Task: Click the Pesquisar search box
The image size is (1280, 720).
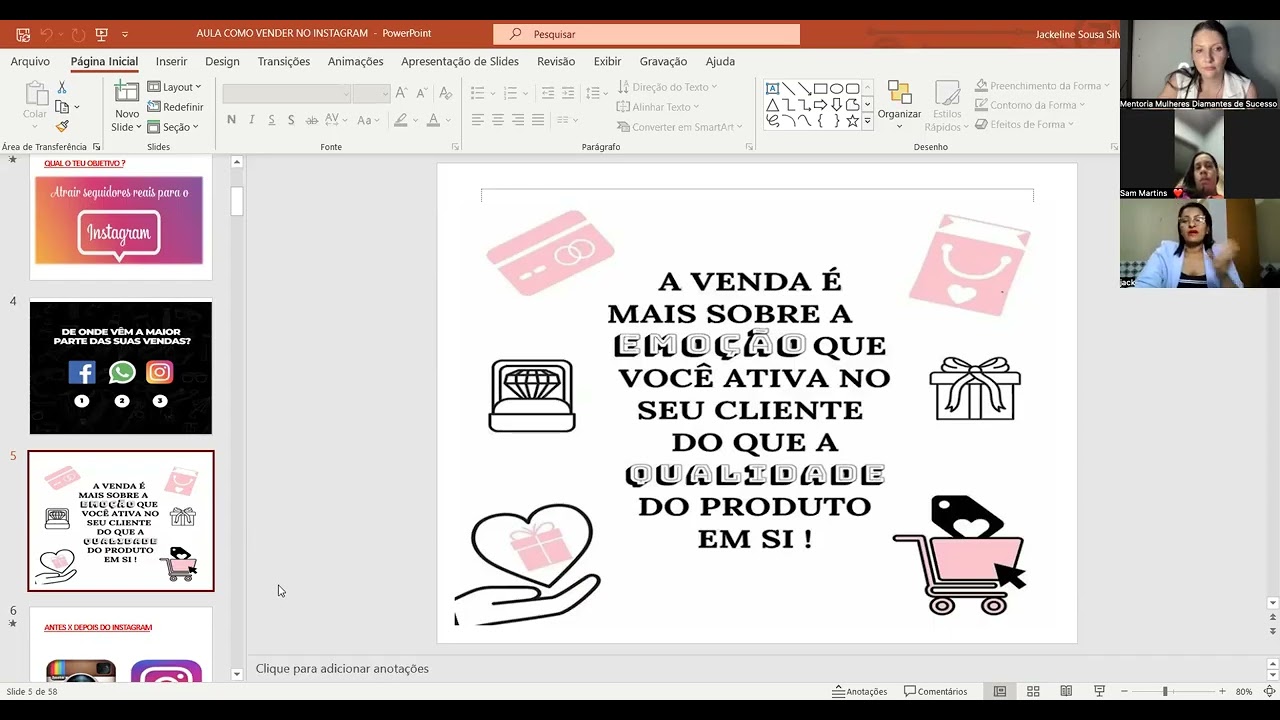Action: (x=646, y=34)
